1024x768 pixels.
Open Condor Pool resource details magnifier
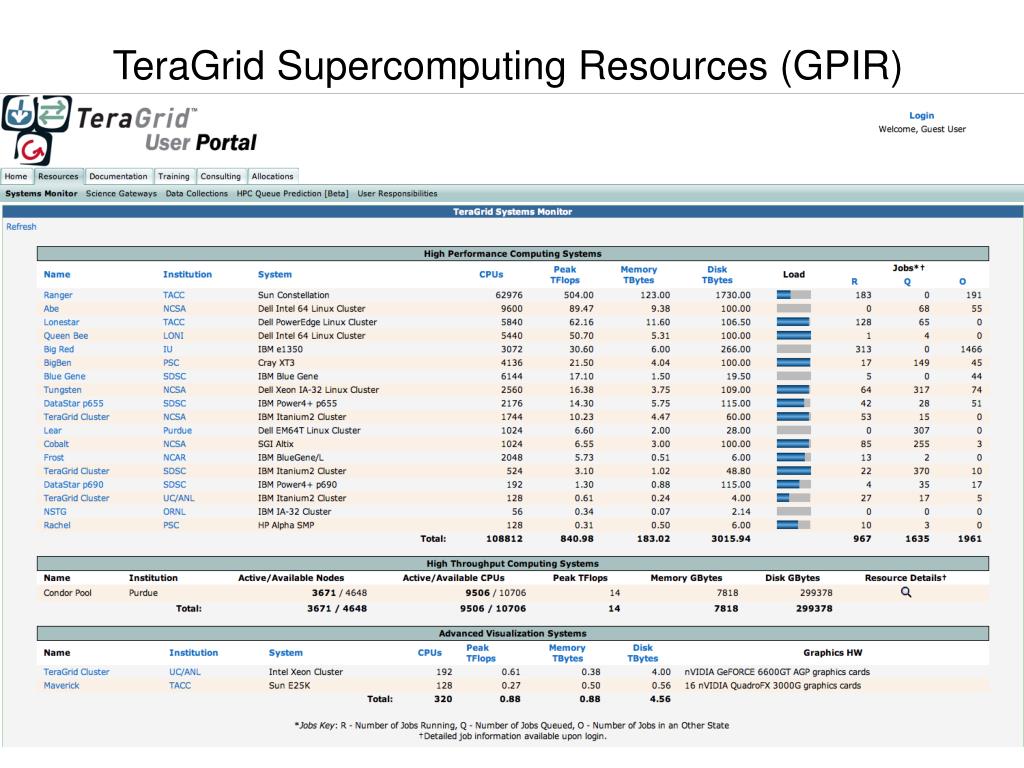(x=906, y=592)
